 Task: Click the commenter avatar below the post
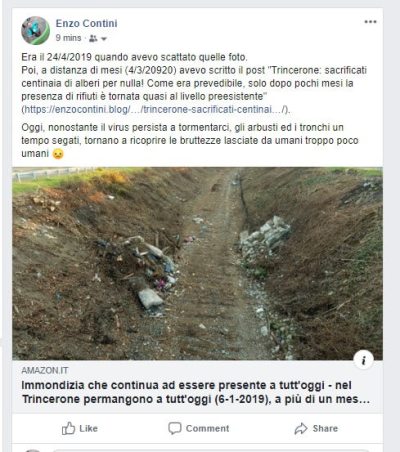(x=33, y=450)
